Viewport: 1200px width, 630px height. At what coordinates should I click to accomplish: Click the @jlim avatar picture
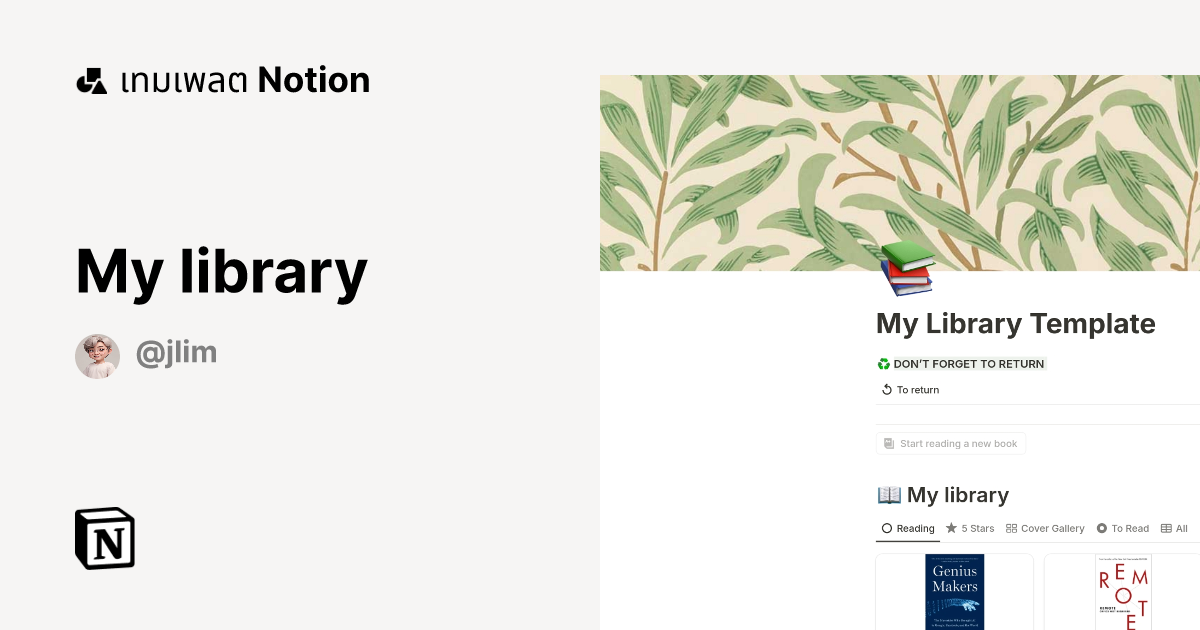[x=97, y=355]
